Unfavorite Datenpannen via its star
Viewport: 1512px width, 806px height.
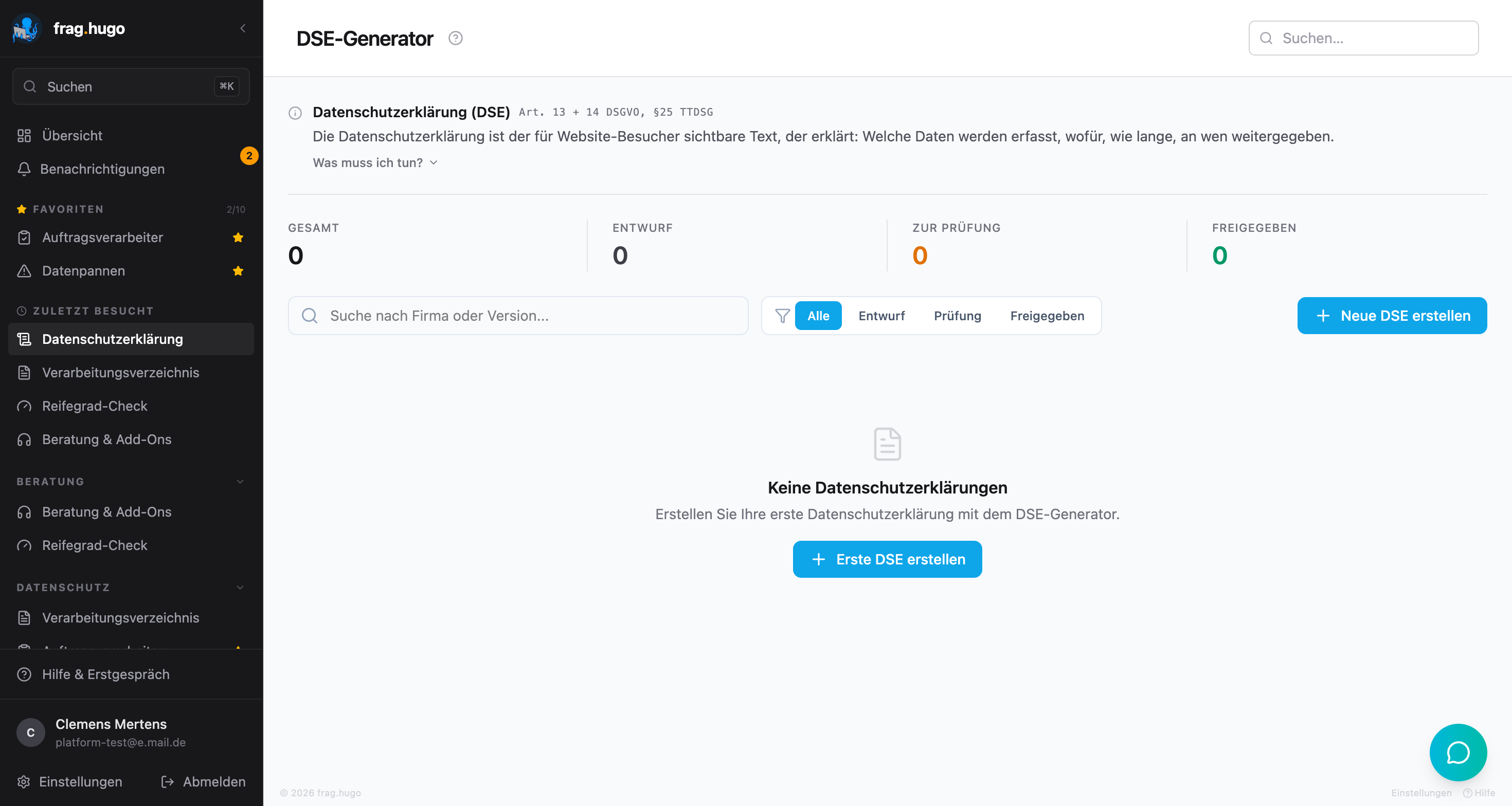238,271
